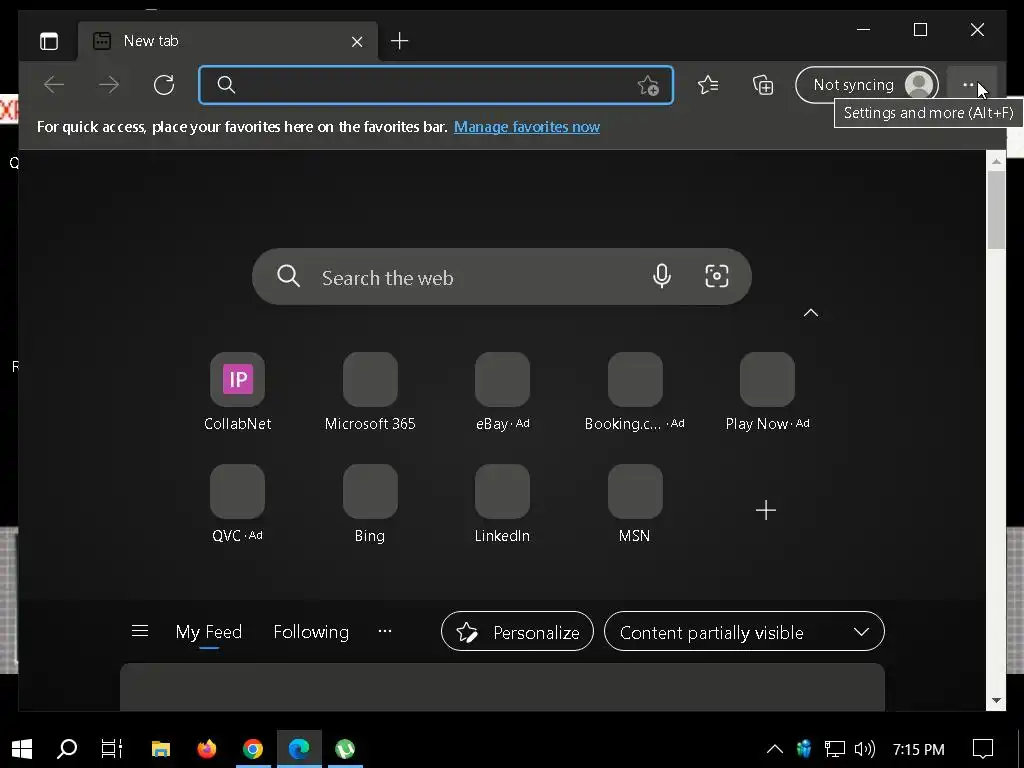Click the Search the web box
Image resolution: width=1024 pixels, height=768 pixels.
coord(502,277)
